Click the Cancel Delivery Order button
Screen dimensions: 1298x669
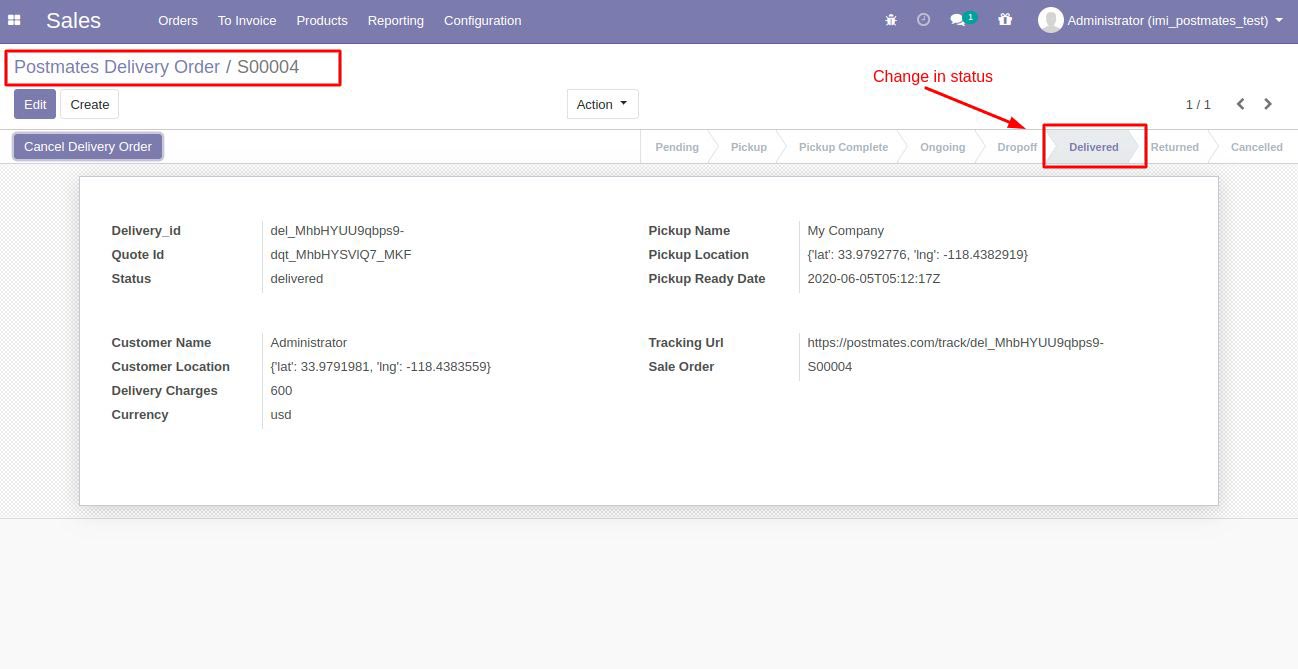tap(88, 146)
